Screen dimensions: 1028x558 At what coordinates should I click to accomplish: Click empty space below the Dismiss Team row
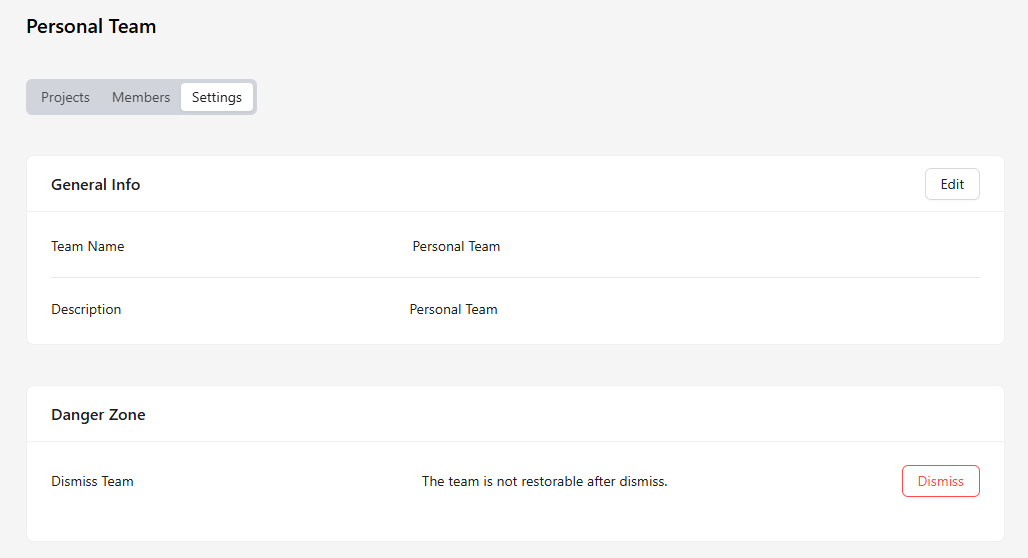[x=515, y=521]
